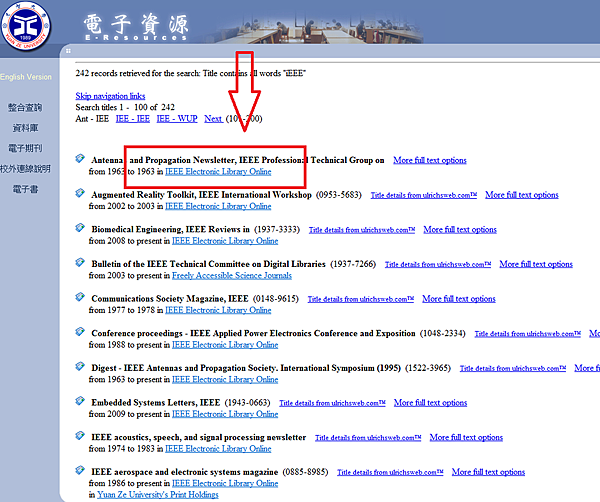The image size is (600, 502).
Task: Click the diamond icon beside IEEE aerospace magazine
Action: coord(80,470)
